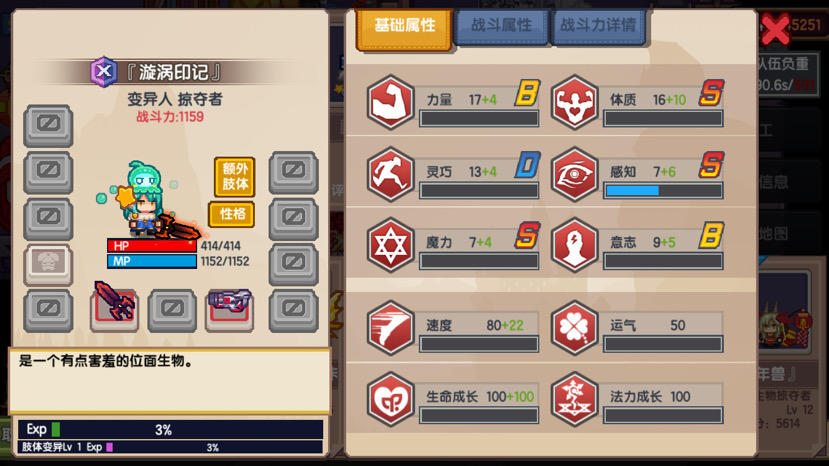Select the 灵巧 dexterity running-figure icon
The image size is (829, 466).
click(391, 174)
